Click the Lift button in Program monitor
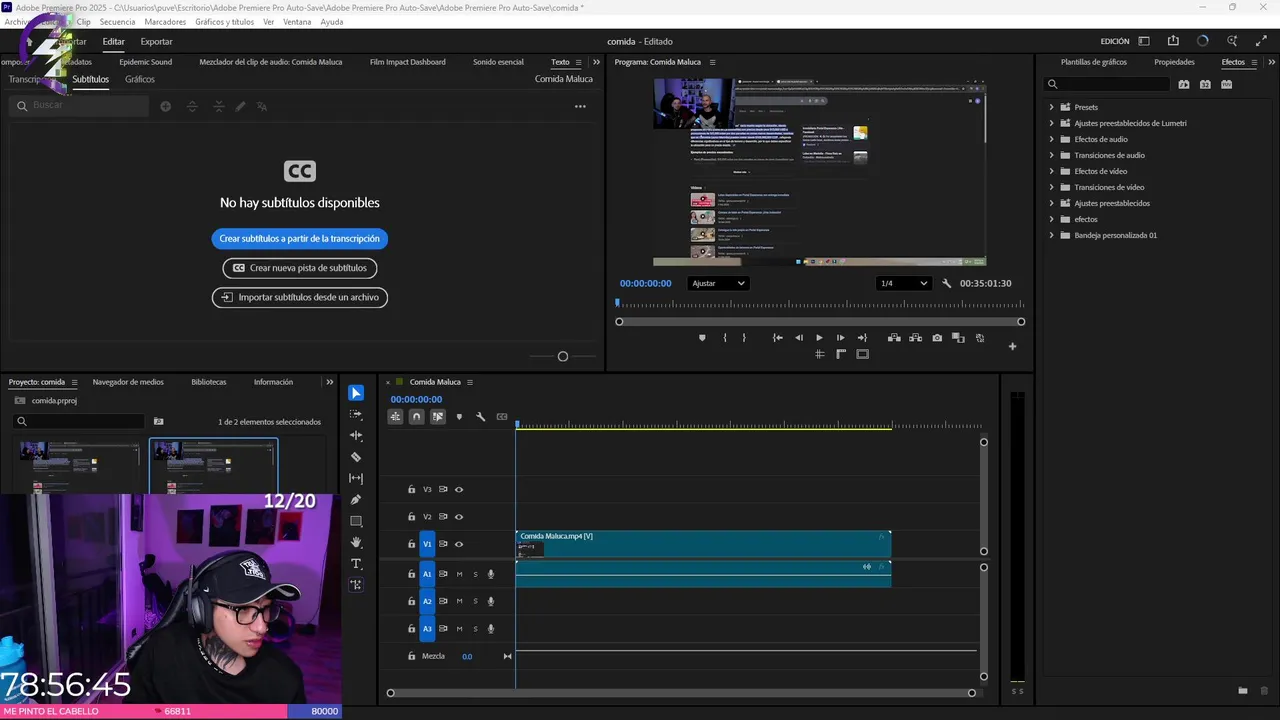The image size is (1280, 720). click(x=894, y=338)
